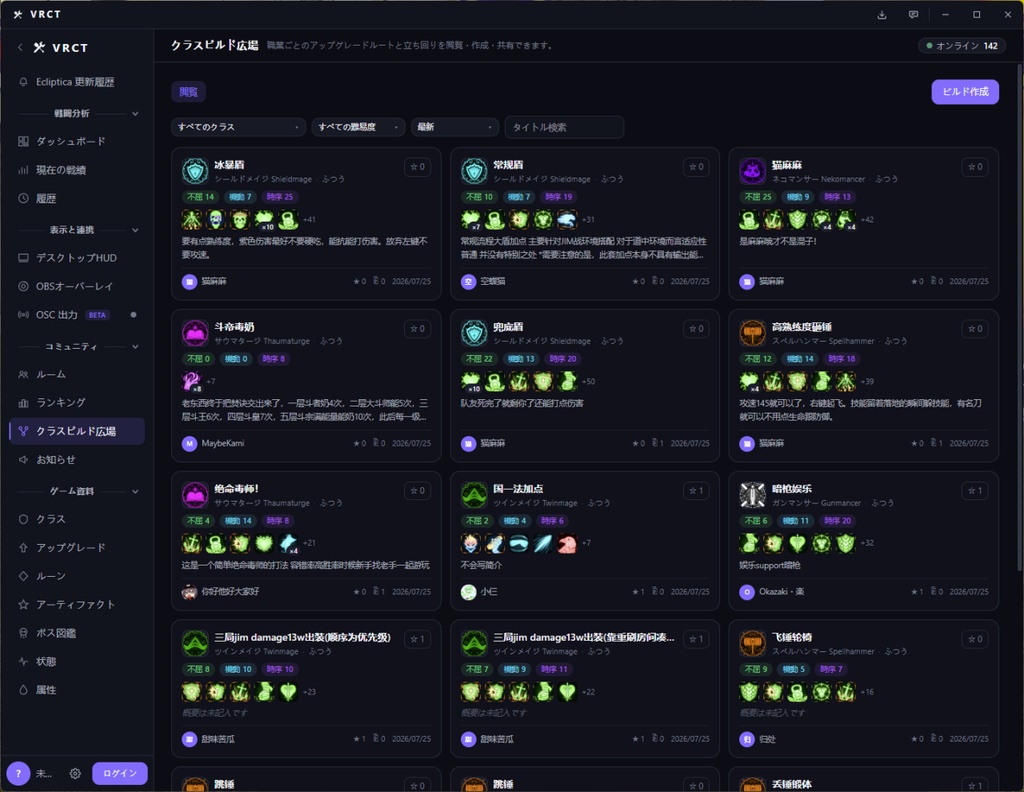Viewport: 1024px width, 792px height.
Task: Click author MaybeKami on 斗帝毒奶 card
Action: coord(213,443)
